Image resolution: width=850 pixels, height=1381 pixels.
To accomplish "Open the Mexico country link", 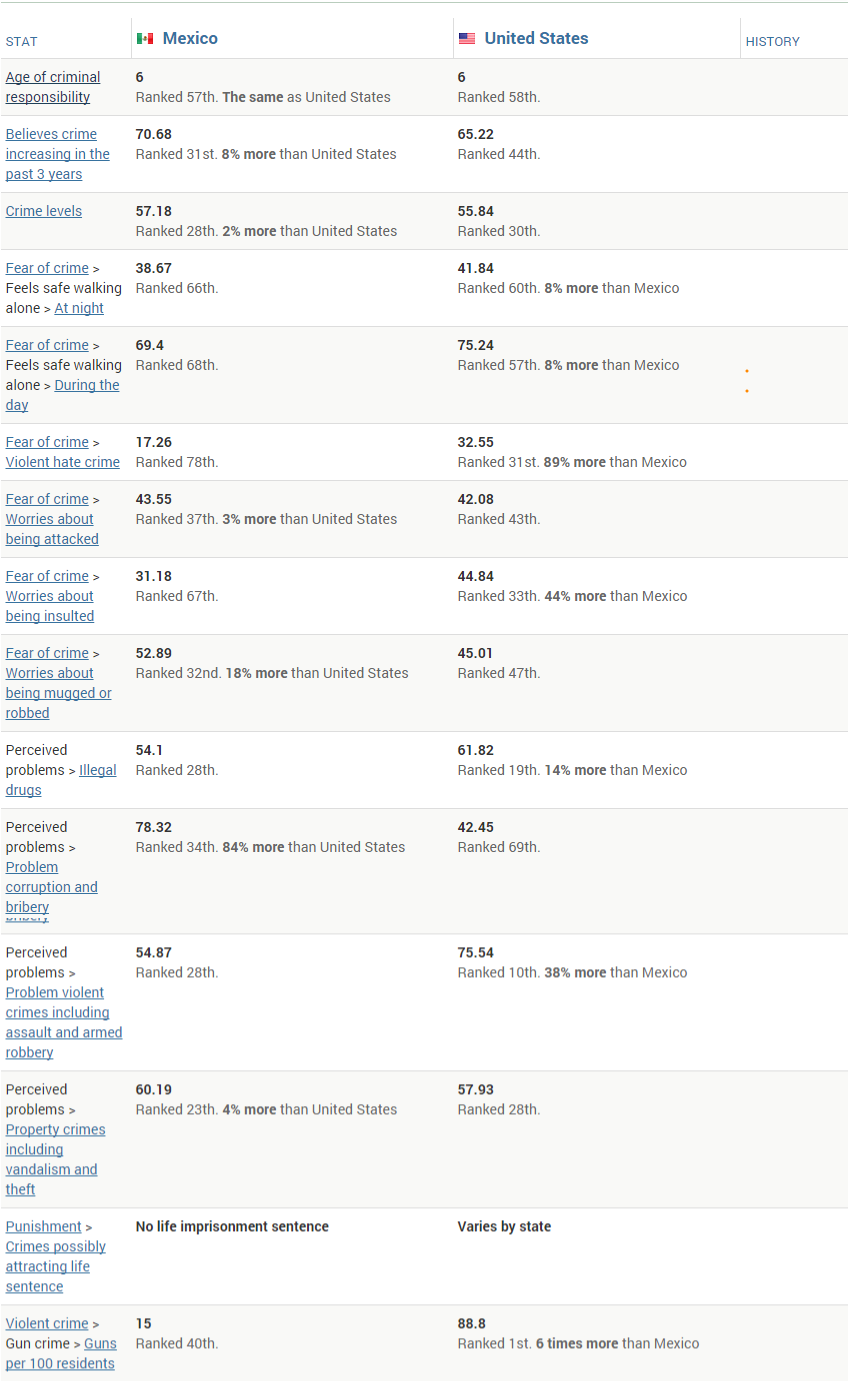I will click(190, 39).
